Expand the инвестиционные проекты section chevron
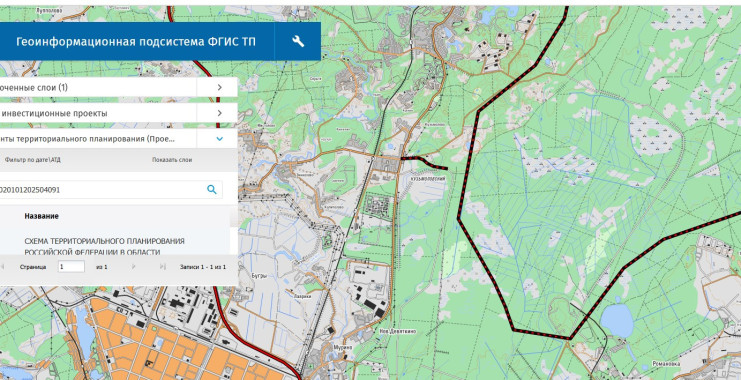Screen dimensions: 741x380 [x=219, y=113]
